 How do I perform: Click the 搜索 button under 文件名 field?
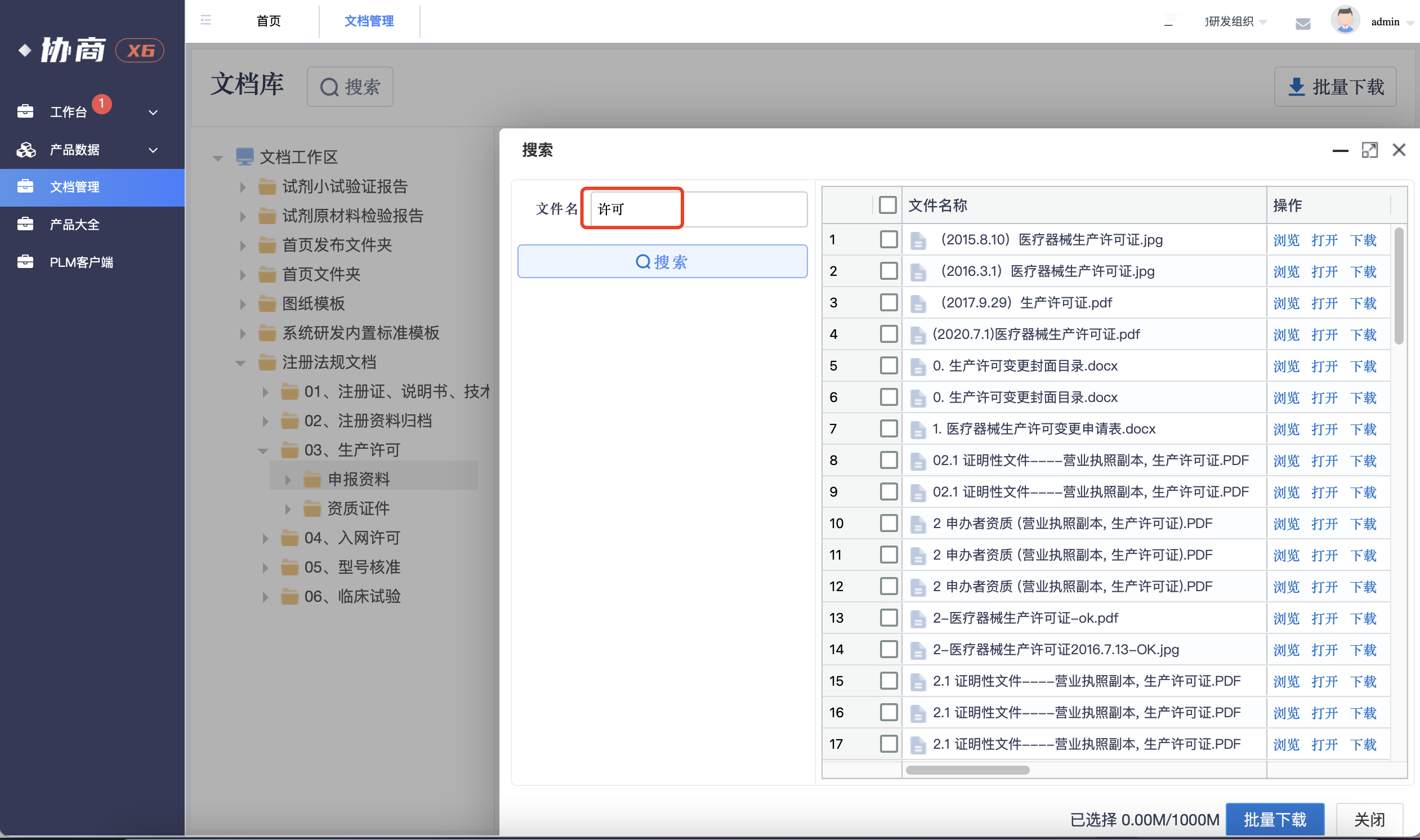[x=662, y=261]
